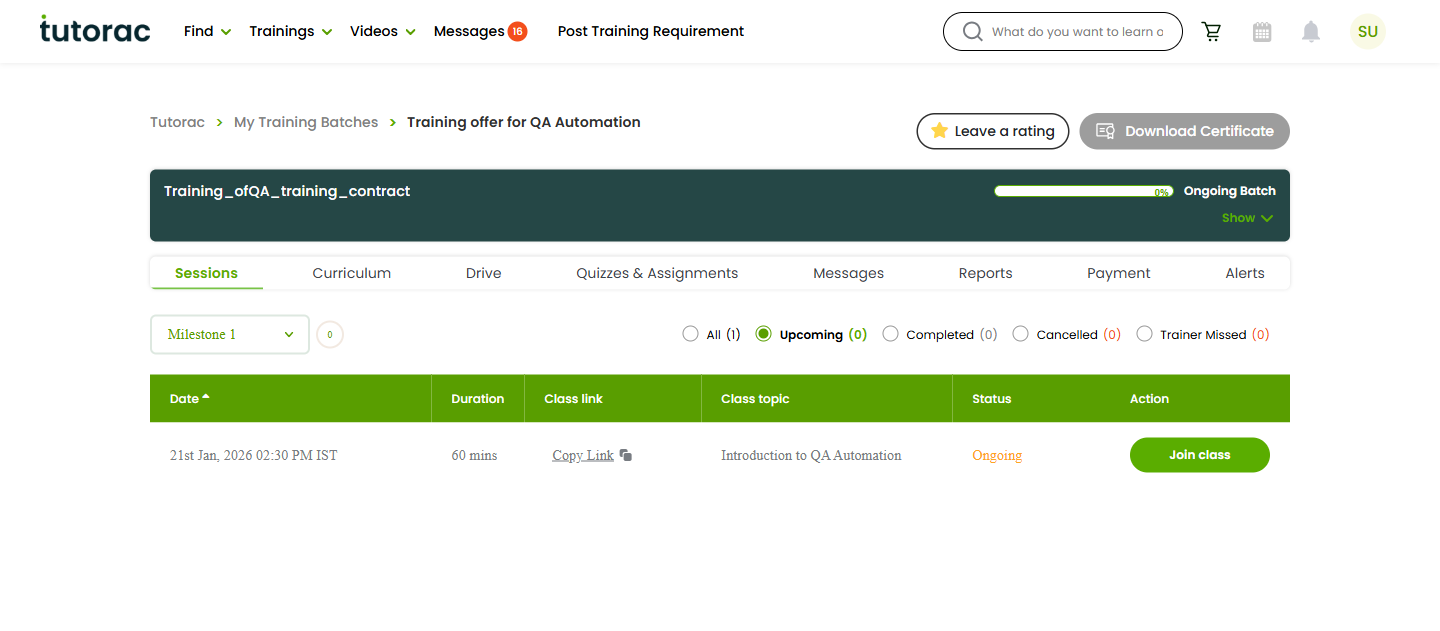Open the notifications bell icon

(1311, 32)
